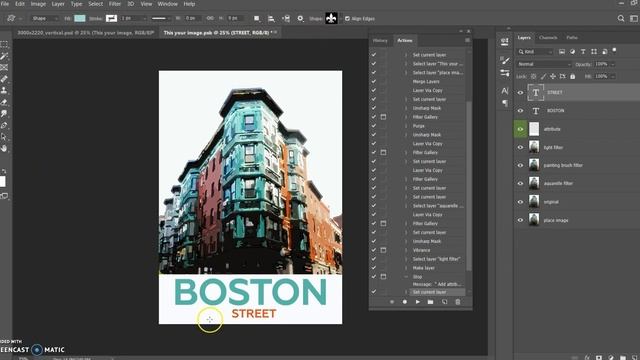Open the Brush Settings panel icon
The image size is (640, 360).
tap(505, 60)
